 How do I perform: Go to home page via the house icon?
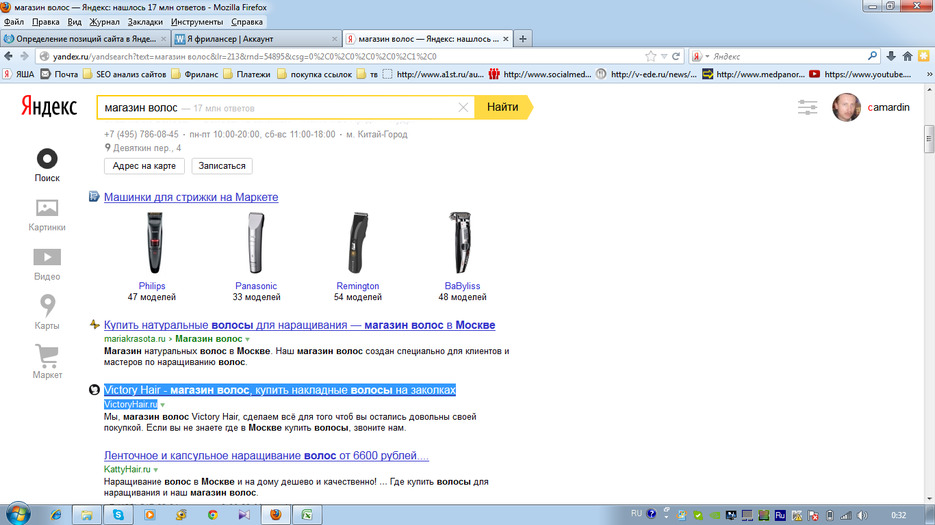907,56
